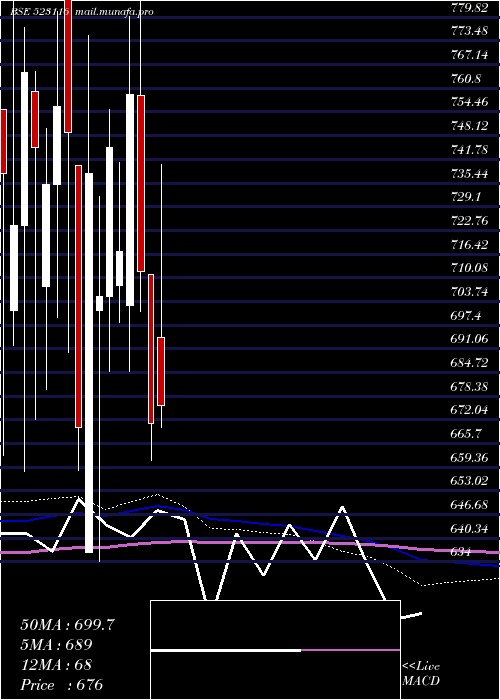
Task: Click the 50MA : 699.7 readout
Action: click(67, 625)
